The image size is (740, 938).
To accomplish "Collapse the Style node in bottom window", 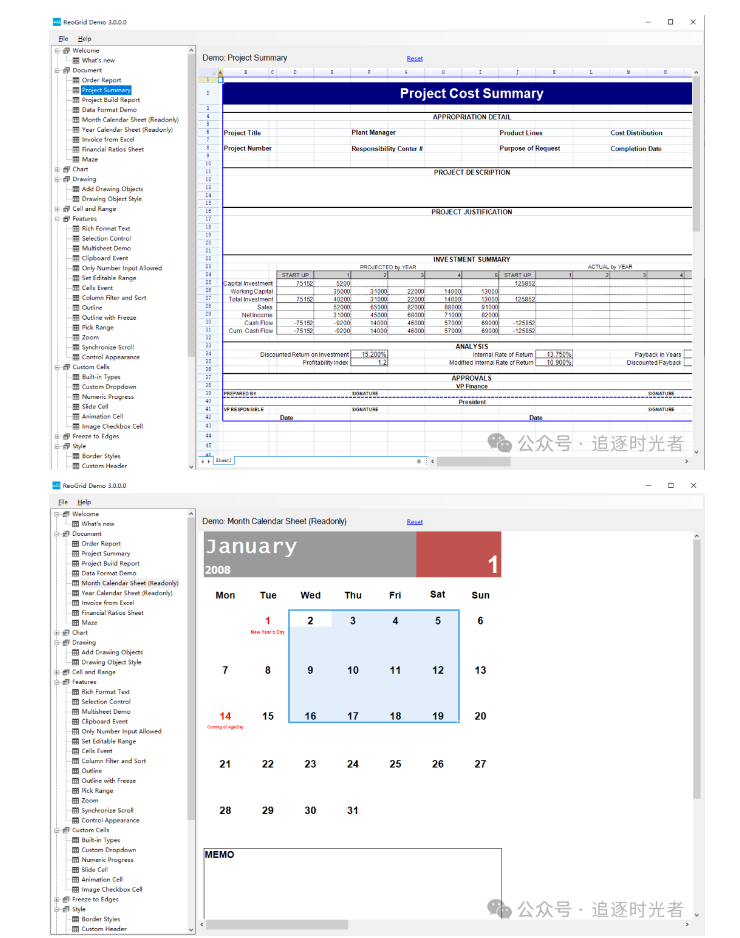I will pos(57,909).
